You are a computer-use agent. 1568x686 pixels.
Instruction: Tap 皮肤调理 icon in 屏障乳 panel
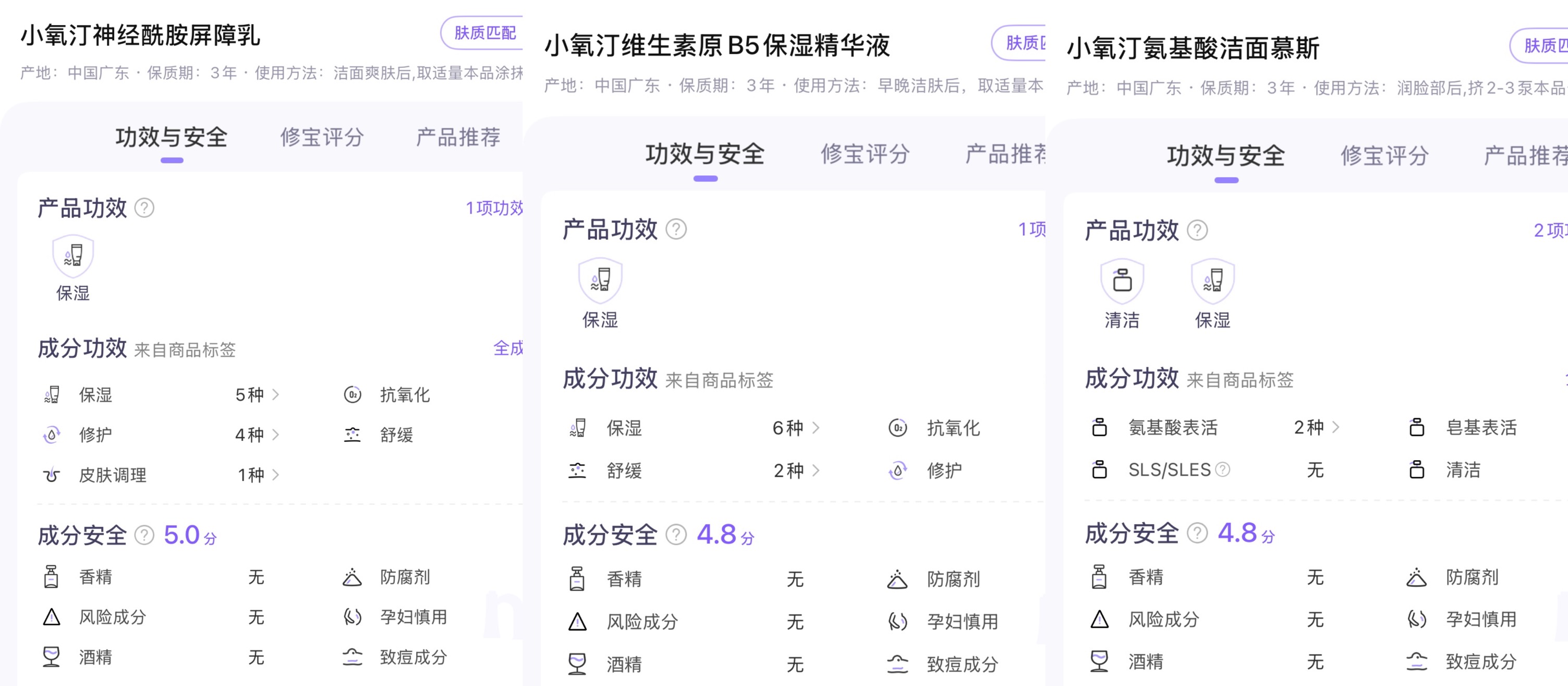coord(52,475)
